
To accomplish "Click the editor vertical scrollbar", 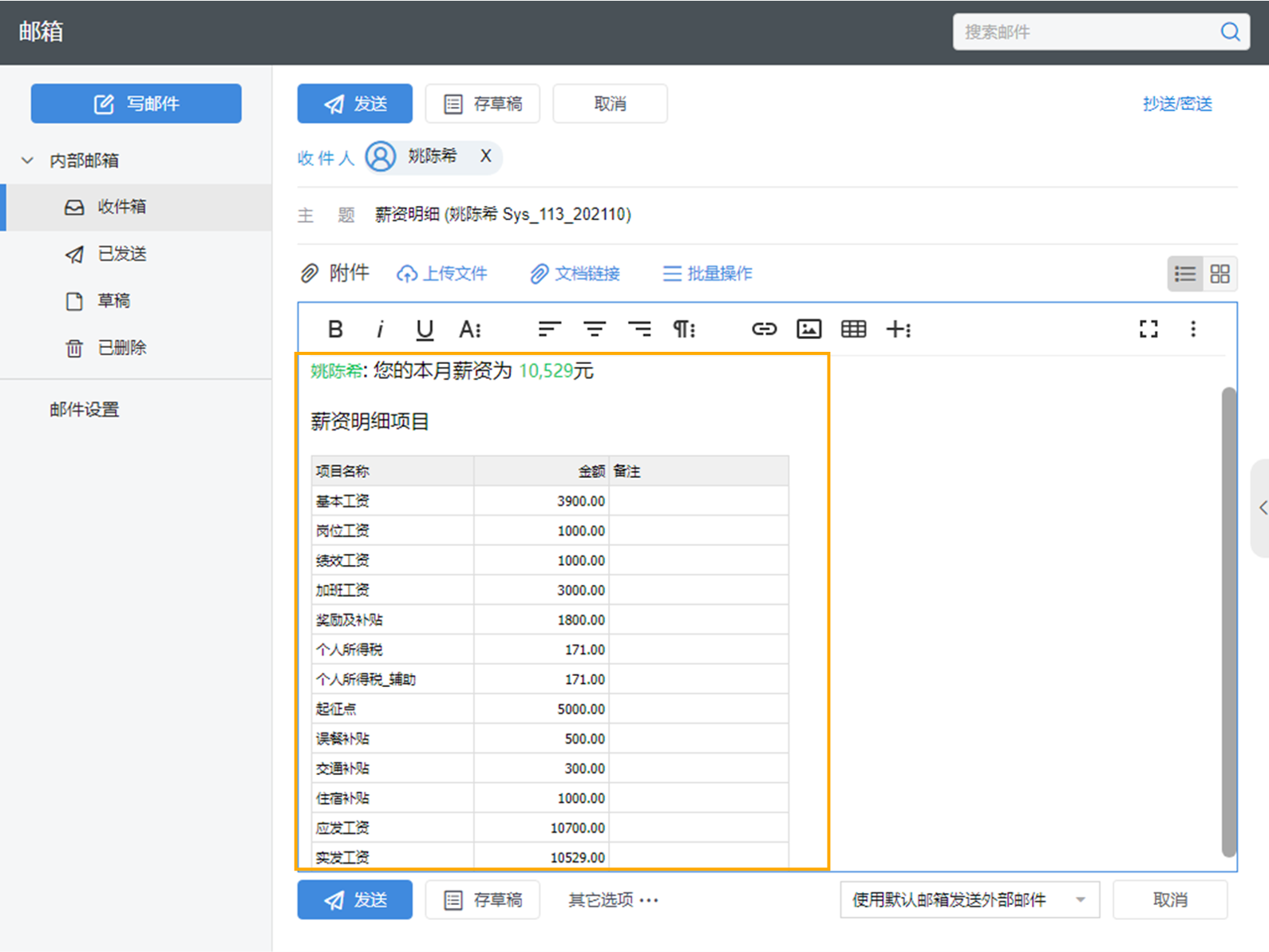I will coord(1229,622).
